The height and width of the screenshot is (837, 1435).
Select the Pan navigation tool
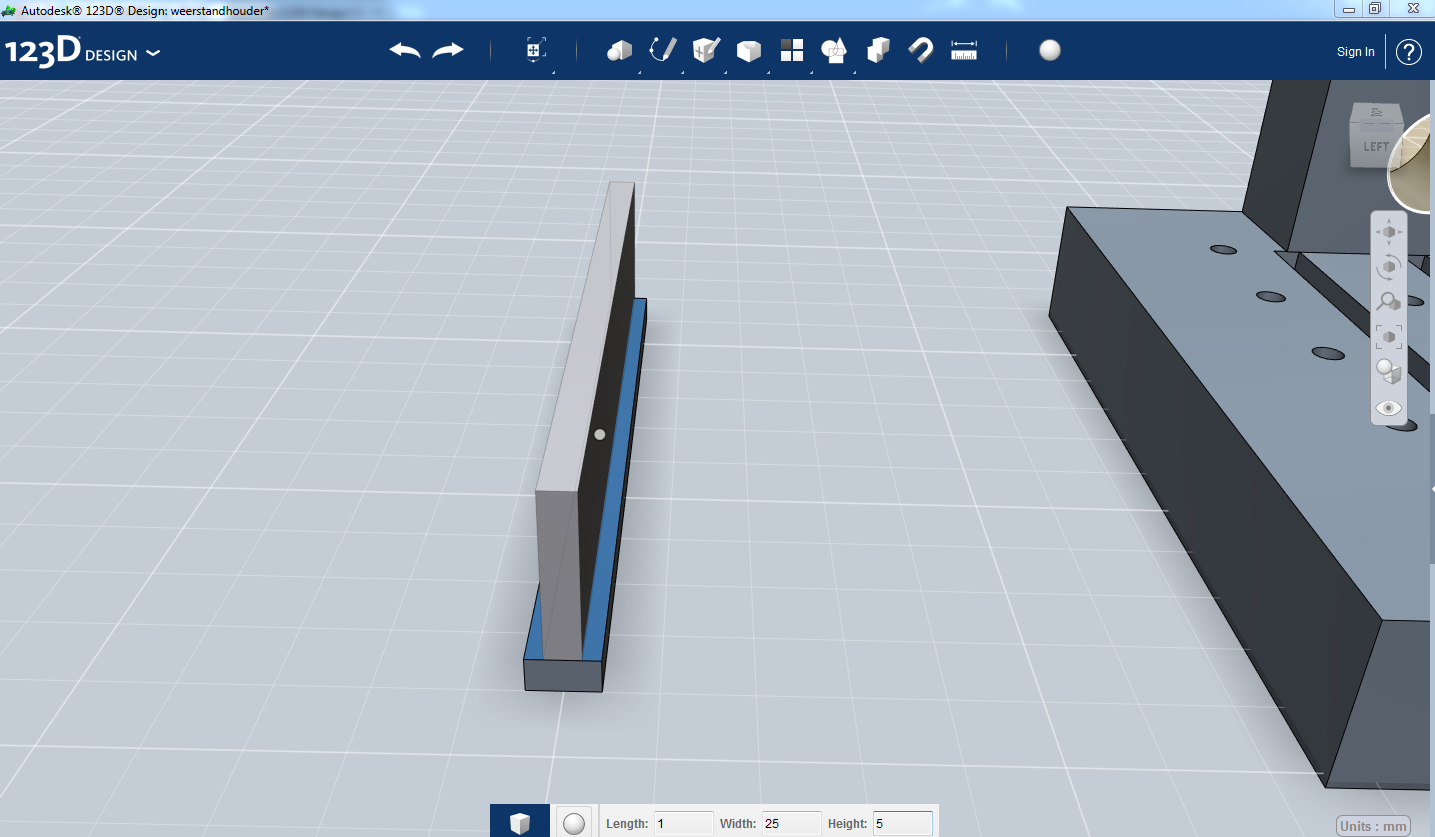click(1389, 232)
